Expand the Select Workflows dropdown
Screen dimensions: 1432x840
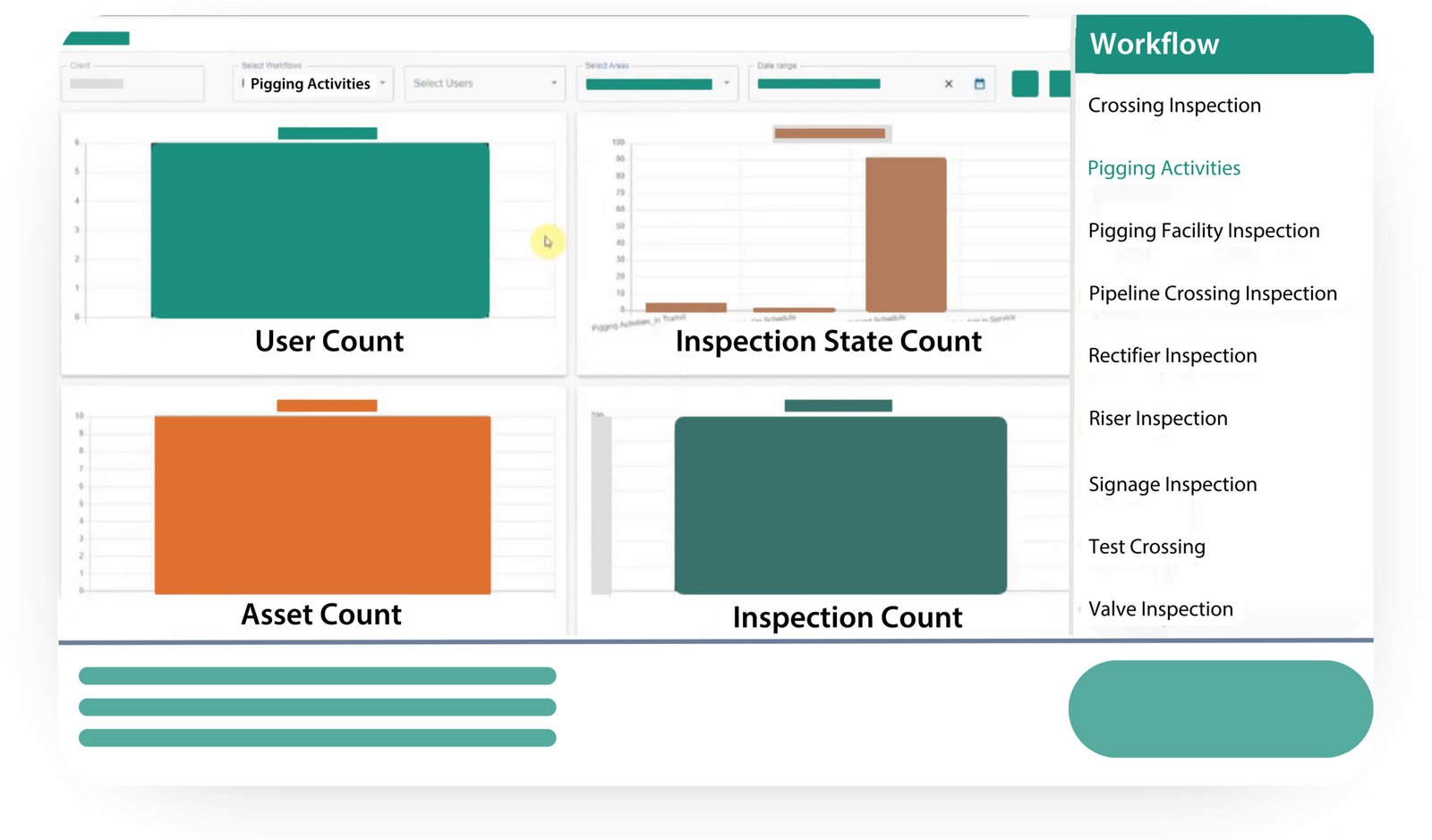click(312, 84)
